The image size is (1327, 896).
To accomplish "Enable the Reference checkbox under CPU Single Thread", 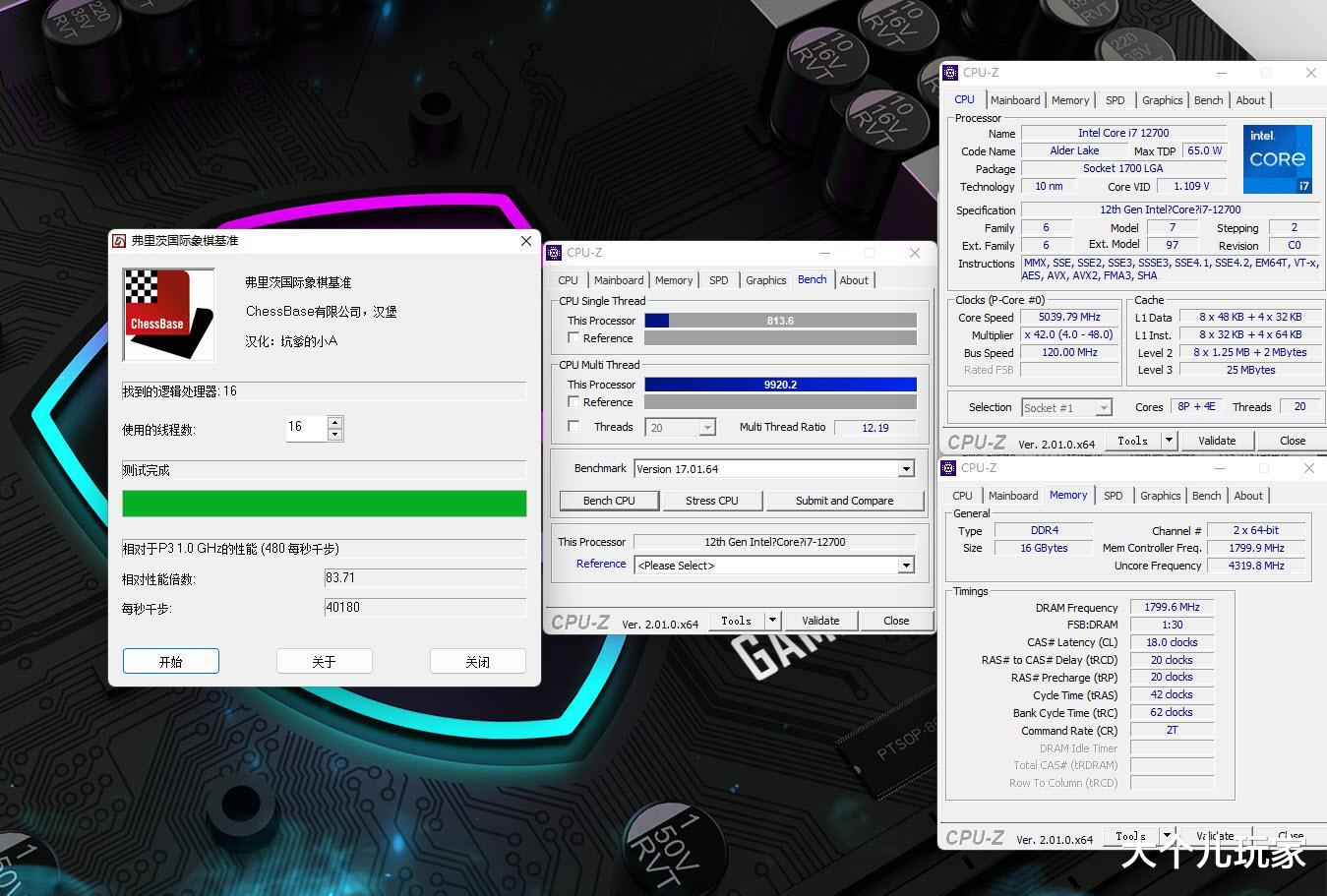I will [x=573, y=337].
